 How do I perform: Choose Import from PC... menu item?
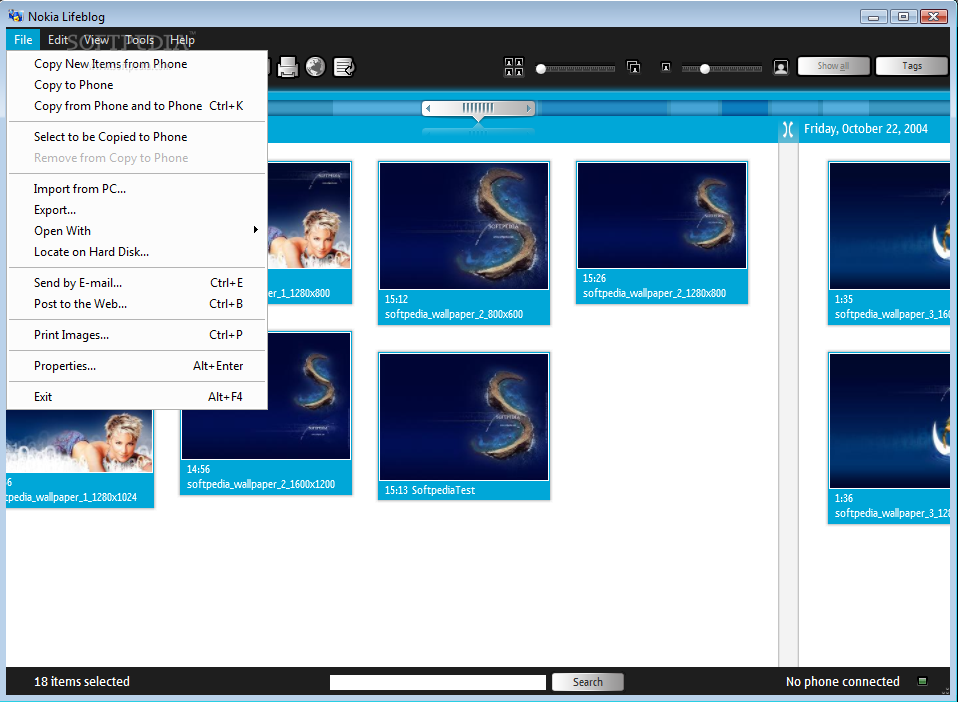[x=79, y=189]
